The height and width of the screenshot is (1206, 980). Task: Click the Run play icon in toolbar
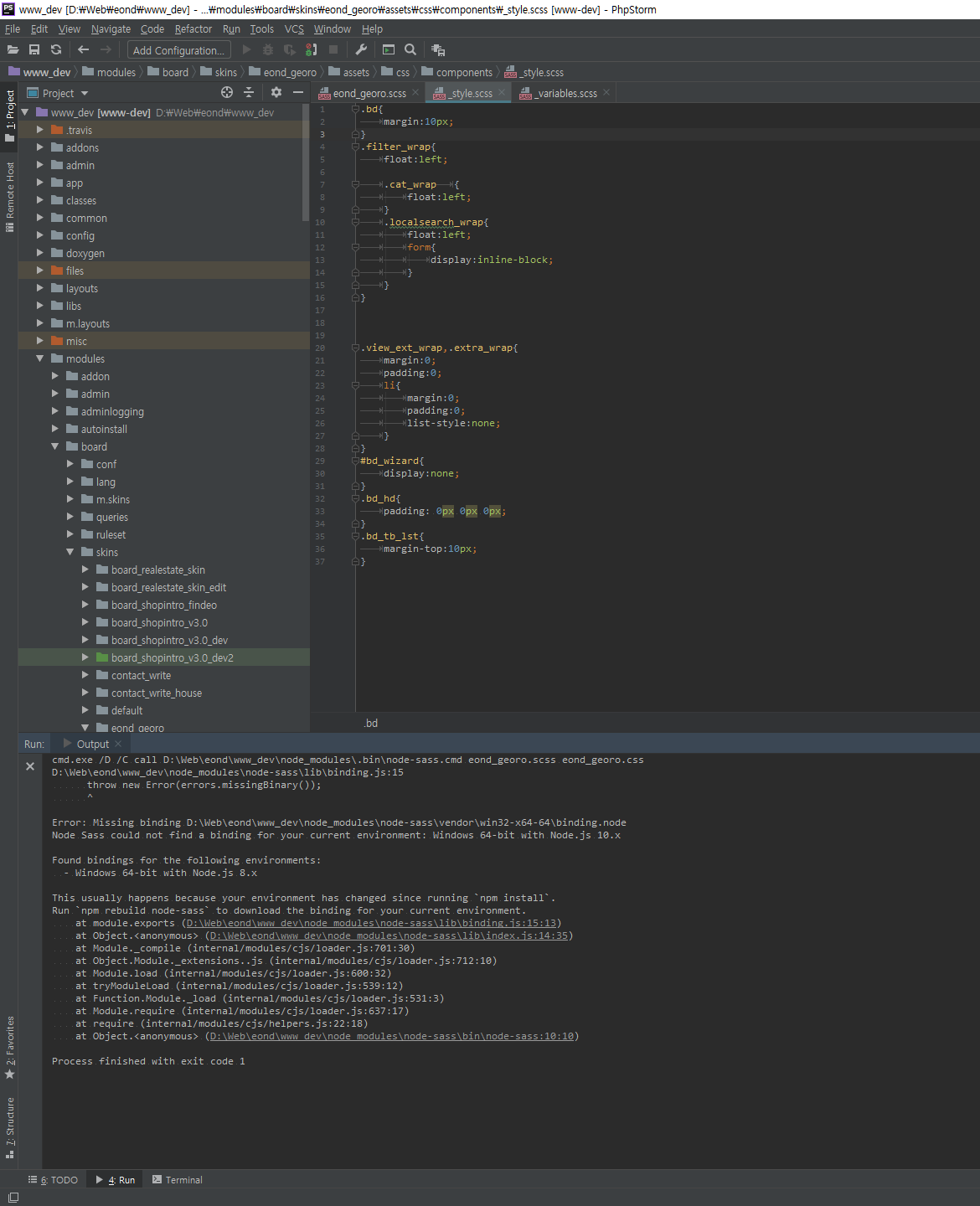point(246,50)
